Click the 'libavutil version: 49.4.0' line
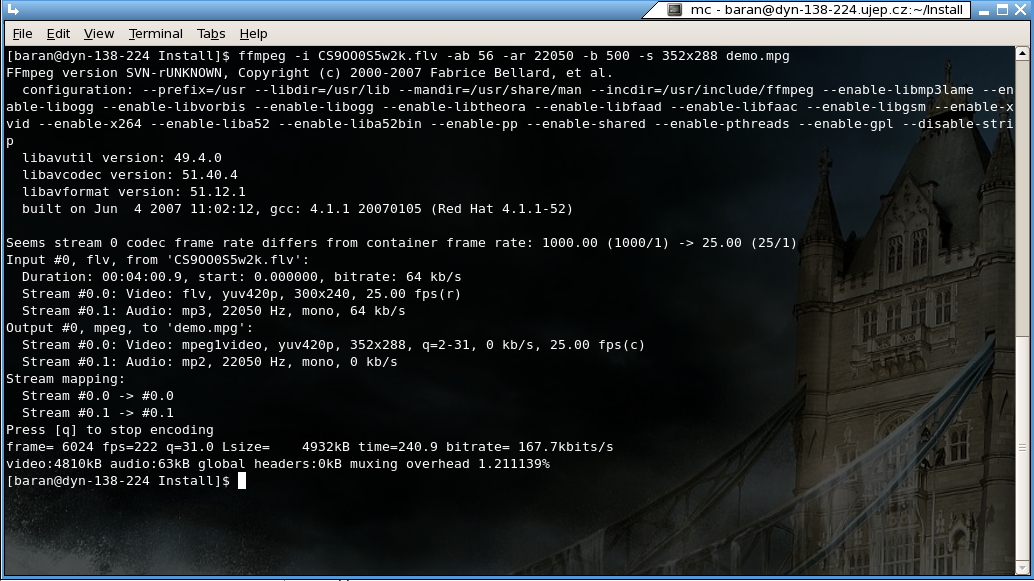 (122, 158)
